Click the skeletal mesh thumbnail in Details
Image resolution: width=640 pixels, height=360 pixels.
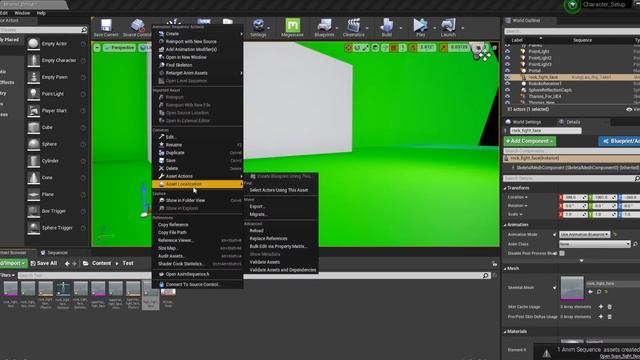(572, 288)
